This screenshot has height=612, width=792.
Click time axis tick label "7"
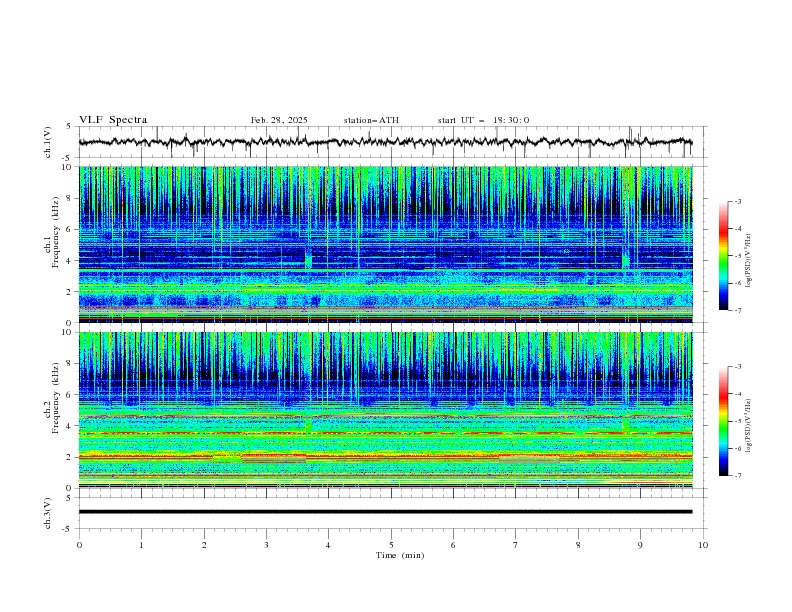pos(516,545)
